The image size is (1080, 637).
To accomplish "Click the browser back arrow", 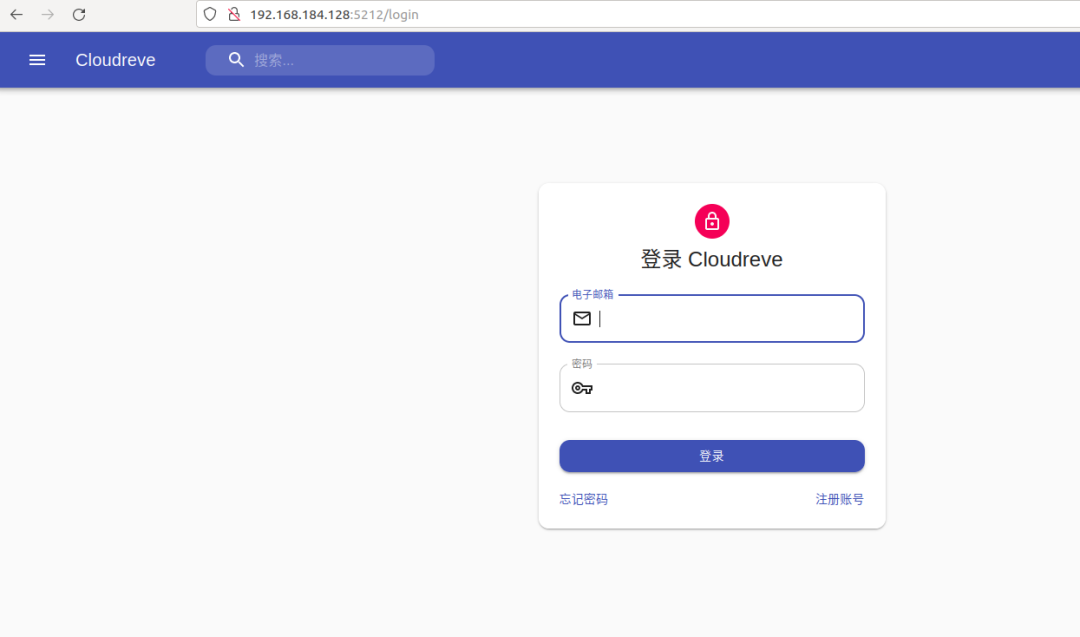I will 15,14.
